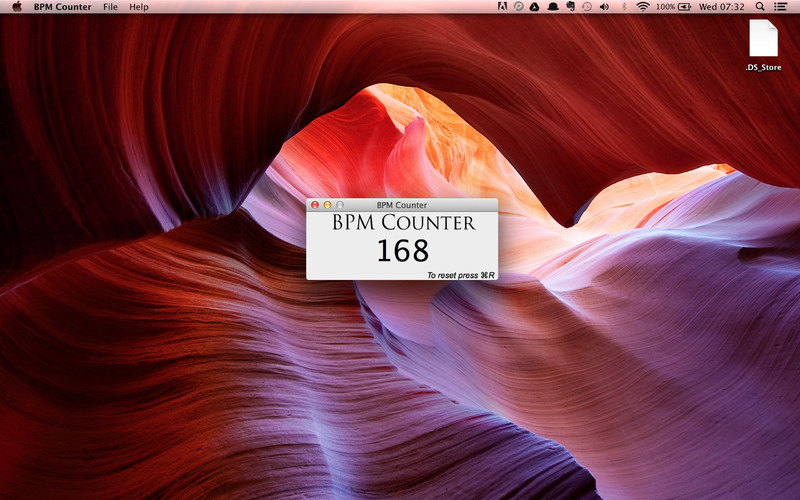This screenshot has width=800, height=500.
Task: Click the bowler hat menu bar icon
Action: coord(553,7)
